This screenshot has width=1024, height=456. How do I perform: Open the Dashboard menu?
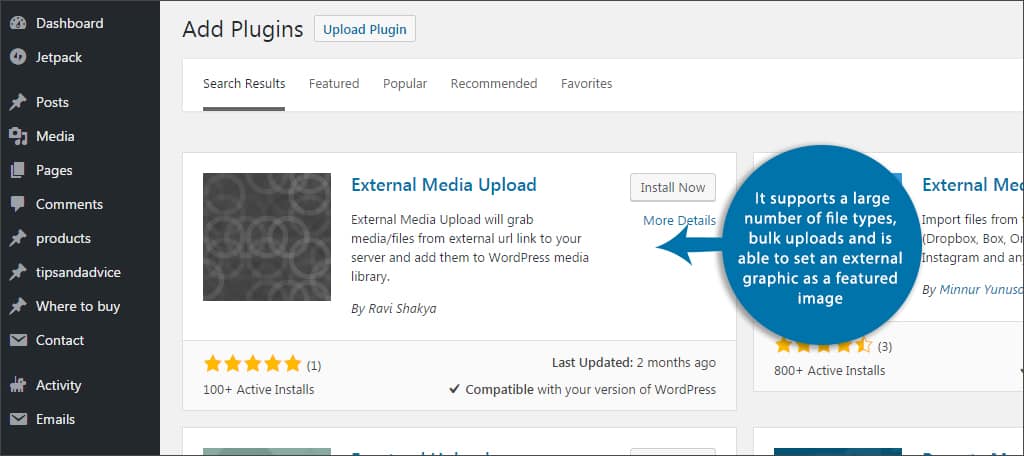coord(69,24)
